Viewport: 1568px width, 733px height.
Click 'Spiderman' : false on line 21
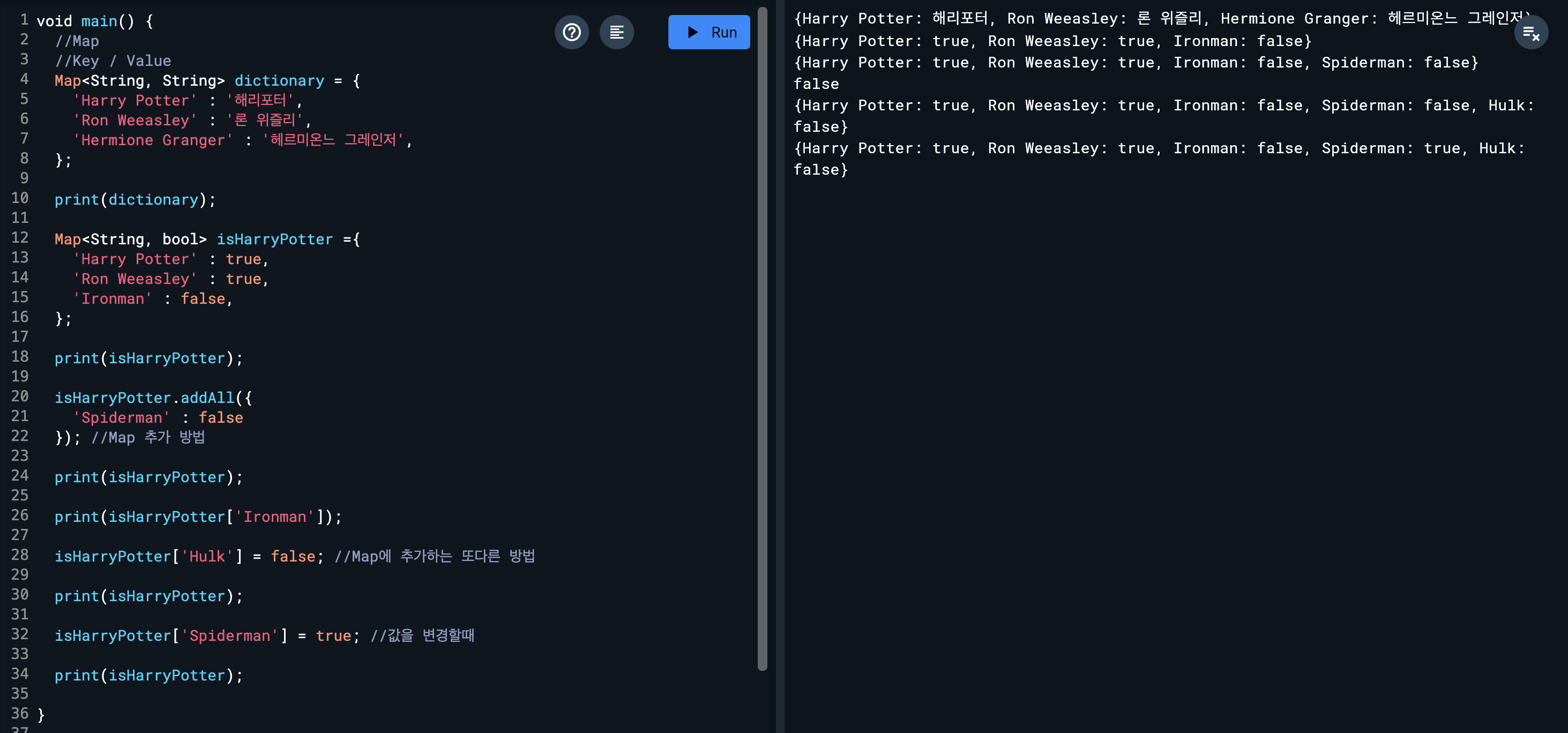point(158,417)
